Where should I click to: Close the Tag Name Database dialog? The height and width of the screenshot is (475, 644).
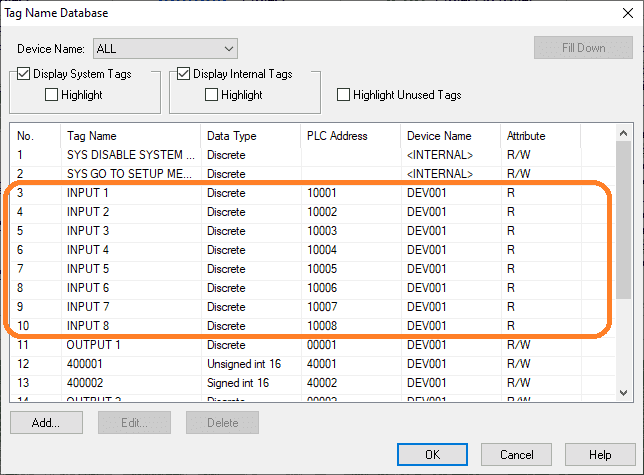[x=628, y=13]
